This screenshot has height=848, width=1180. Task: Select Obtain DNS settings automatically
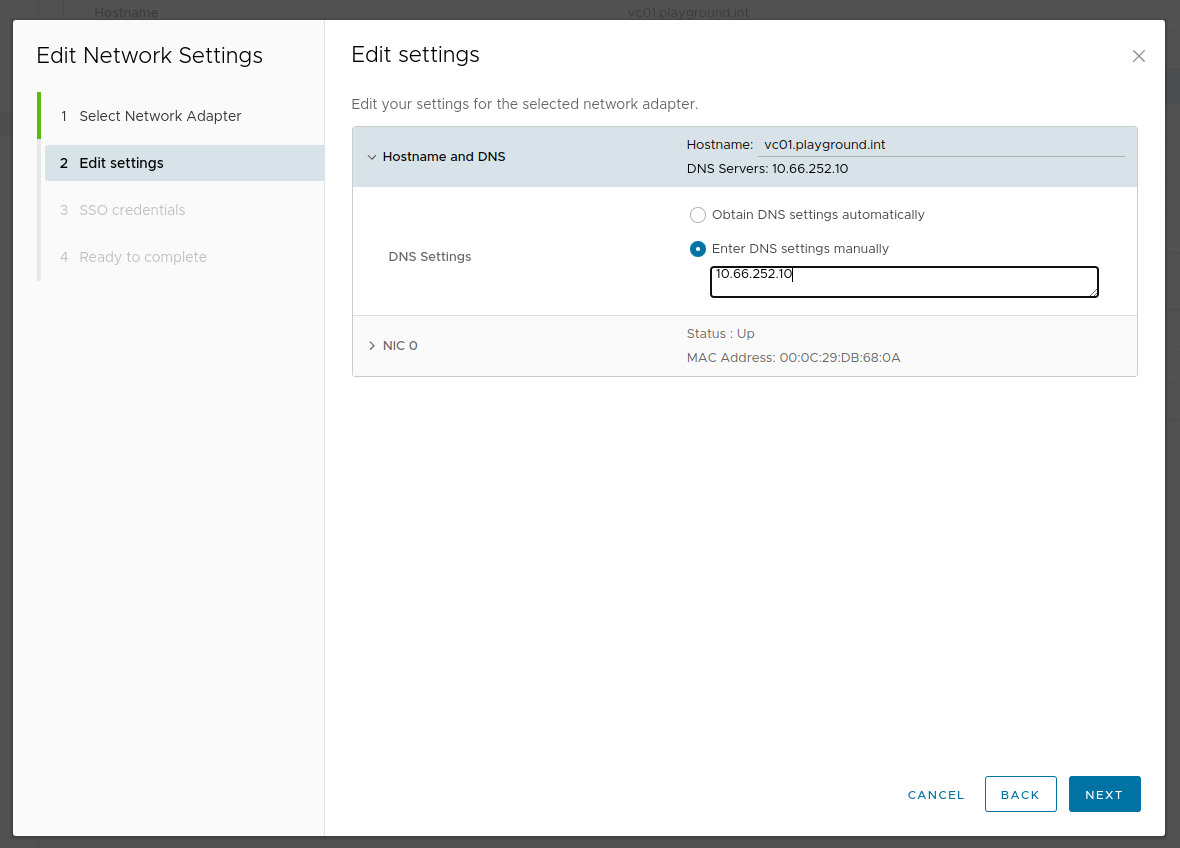(x=698, y=215)
